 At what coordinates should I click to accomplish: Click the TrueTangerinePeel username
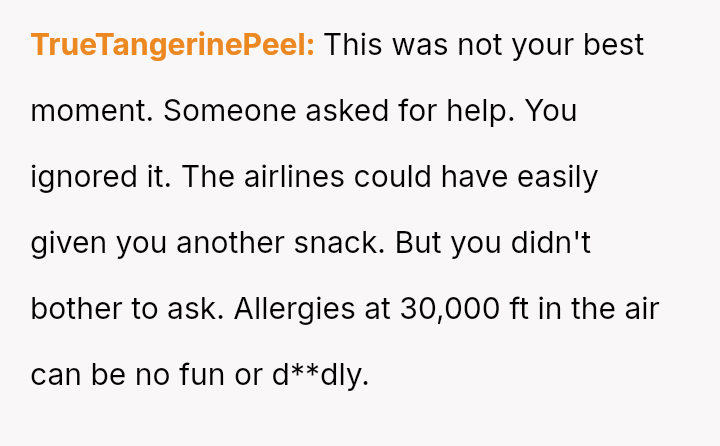173,45
